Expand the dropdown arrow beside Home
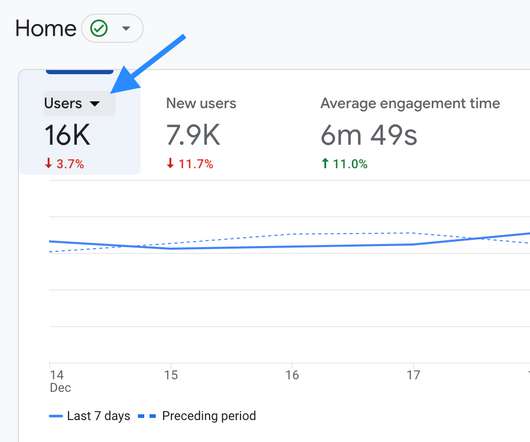This screenshot has width=530, height=442. click(126, 28)
